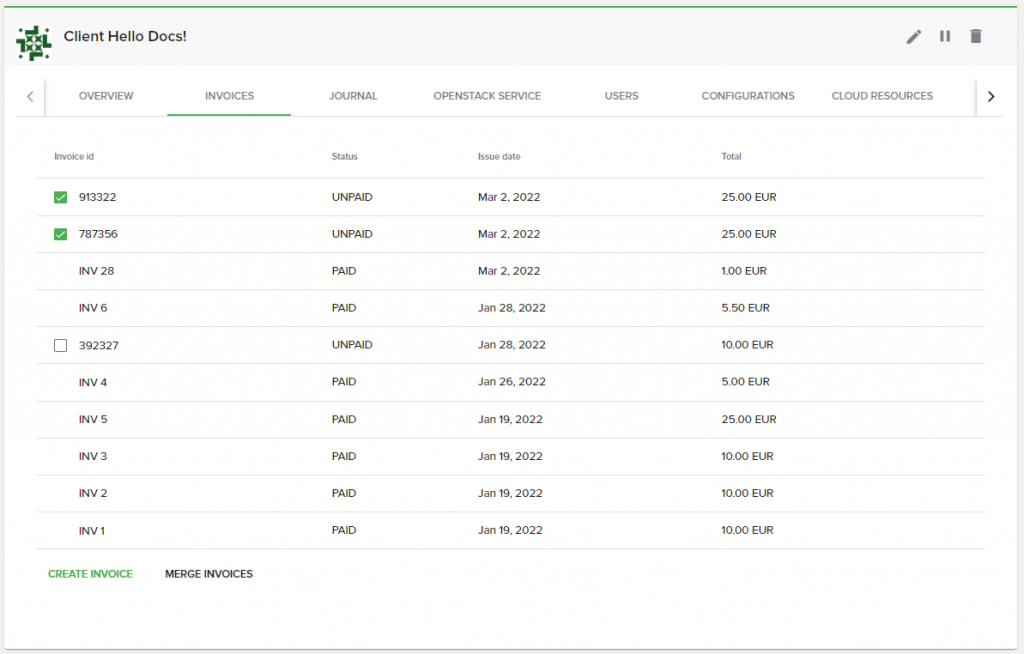The image size is (1024, 654).
Task: Go to the Users tab
Action: click(x=621, y=96)
